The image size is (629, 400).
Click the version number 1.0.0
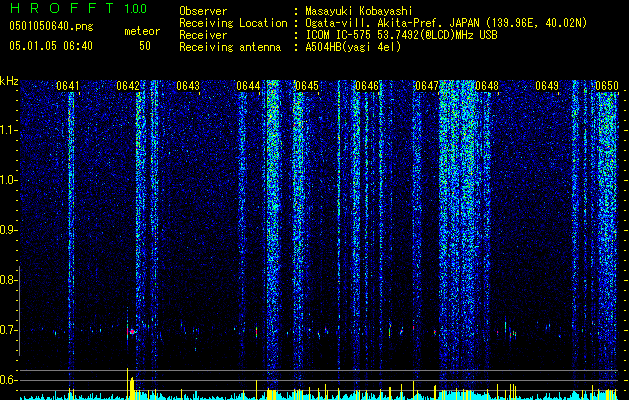pos(135,8)
